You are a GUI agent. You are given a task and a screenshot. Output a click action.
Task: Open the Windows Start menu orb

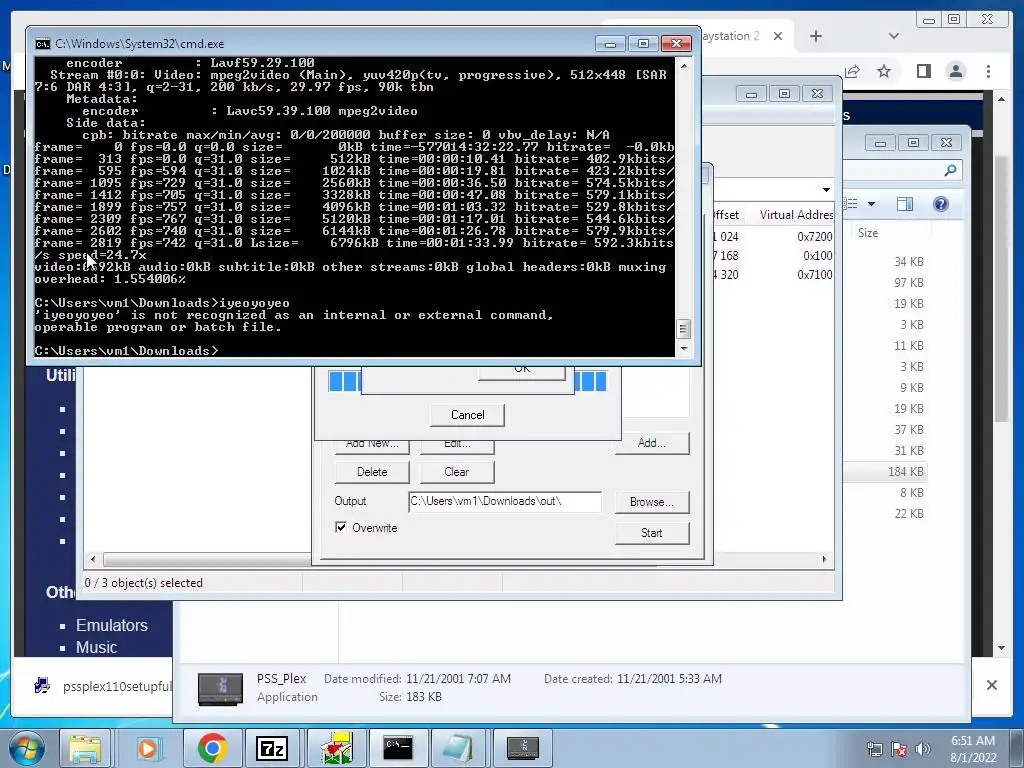[26, 748]
